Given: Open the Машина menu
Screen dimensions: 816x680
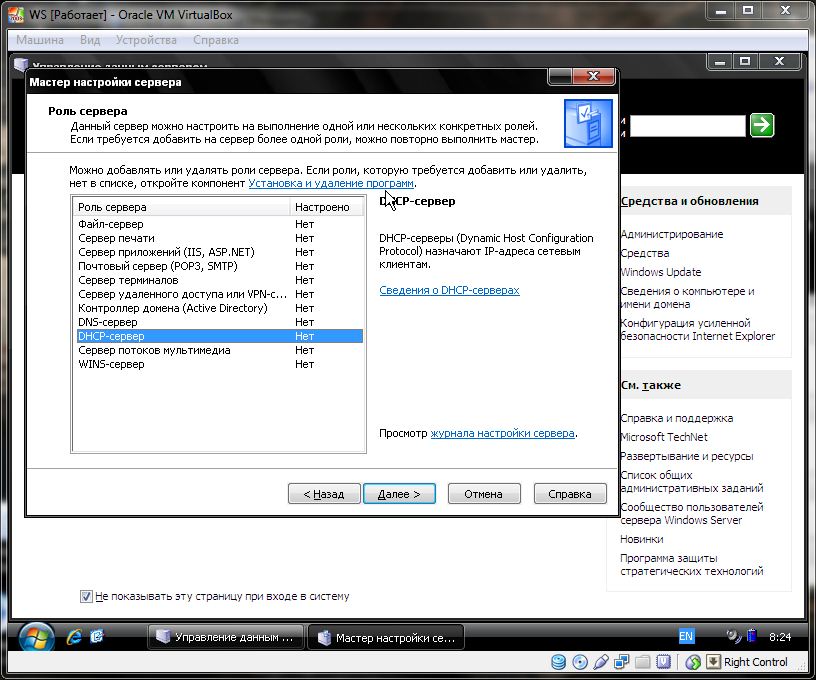Looking at the screenshot, I should (40, 40).
